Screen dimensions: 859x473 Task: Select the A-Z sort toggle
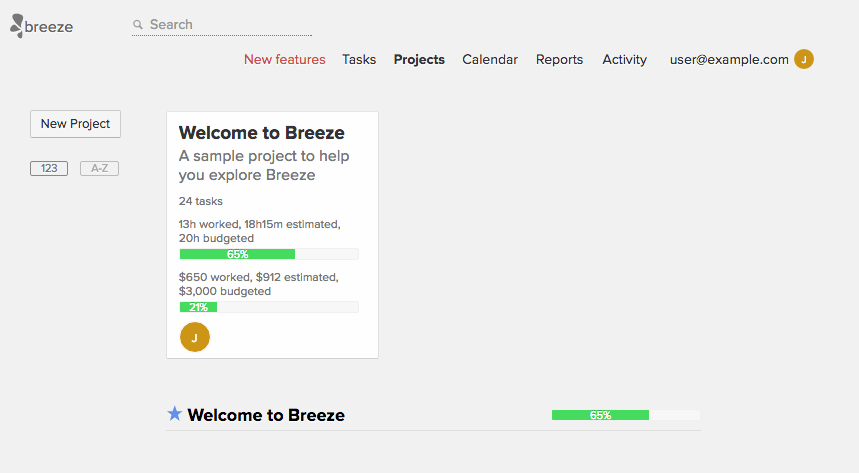99,168
